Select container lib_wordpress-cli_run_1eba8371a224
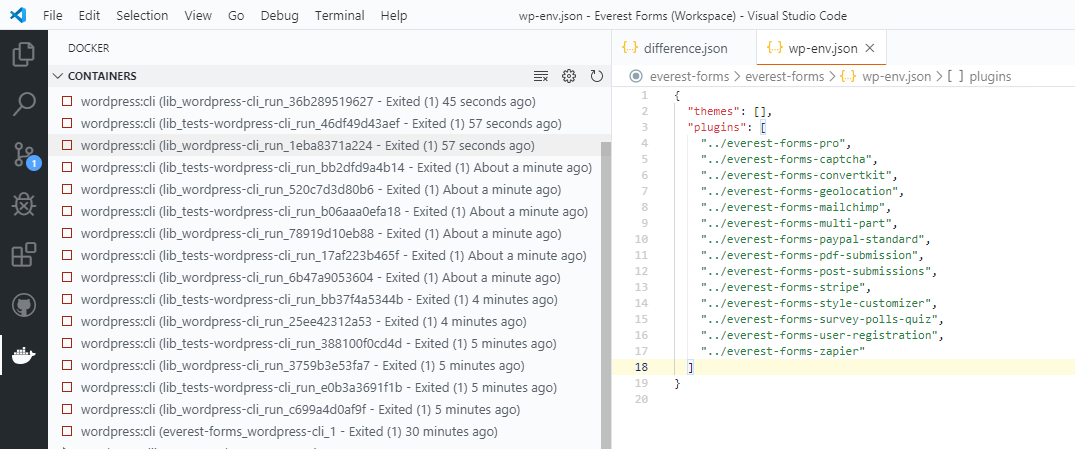This screenshot has height=449, width=1075. point(324,145)
